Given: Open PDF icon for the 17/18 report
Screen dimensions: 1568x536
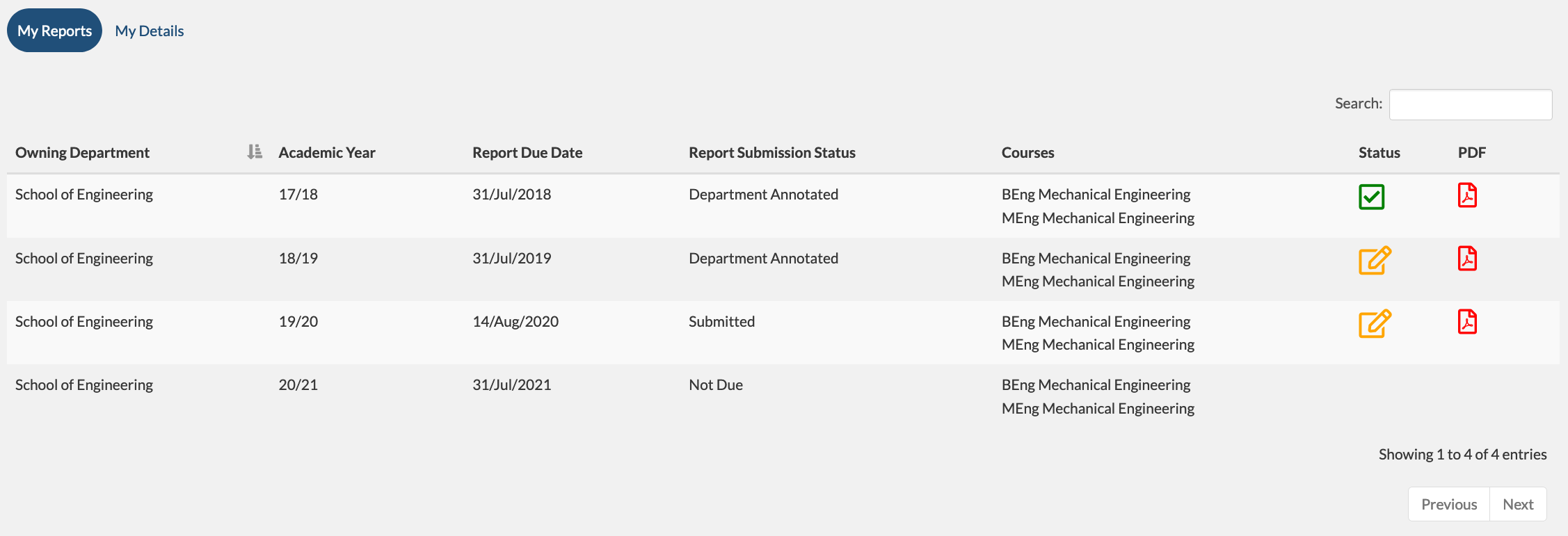Looking at the screenshot, I should coord(1467,195).
